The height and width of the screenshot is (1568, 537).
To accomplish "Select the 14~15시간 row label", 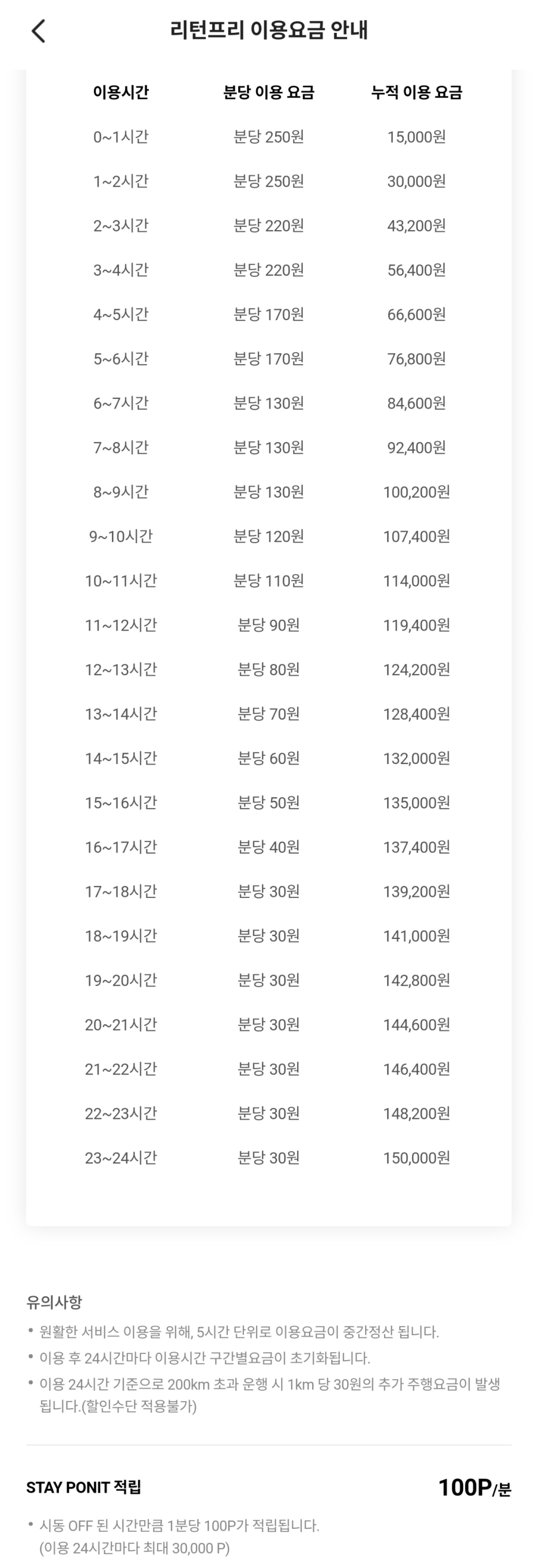I will coord(121,758).
